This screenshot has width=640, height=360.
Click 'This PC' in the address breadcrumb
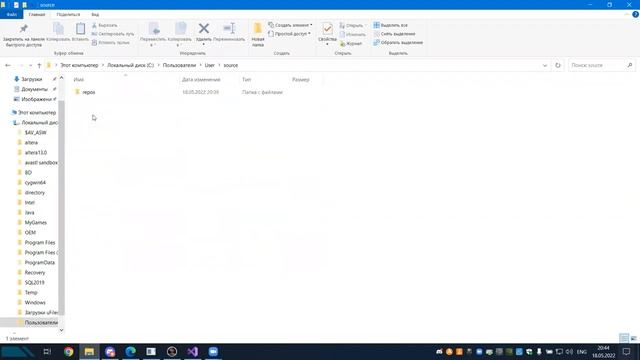coord(79,65)
